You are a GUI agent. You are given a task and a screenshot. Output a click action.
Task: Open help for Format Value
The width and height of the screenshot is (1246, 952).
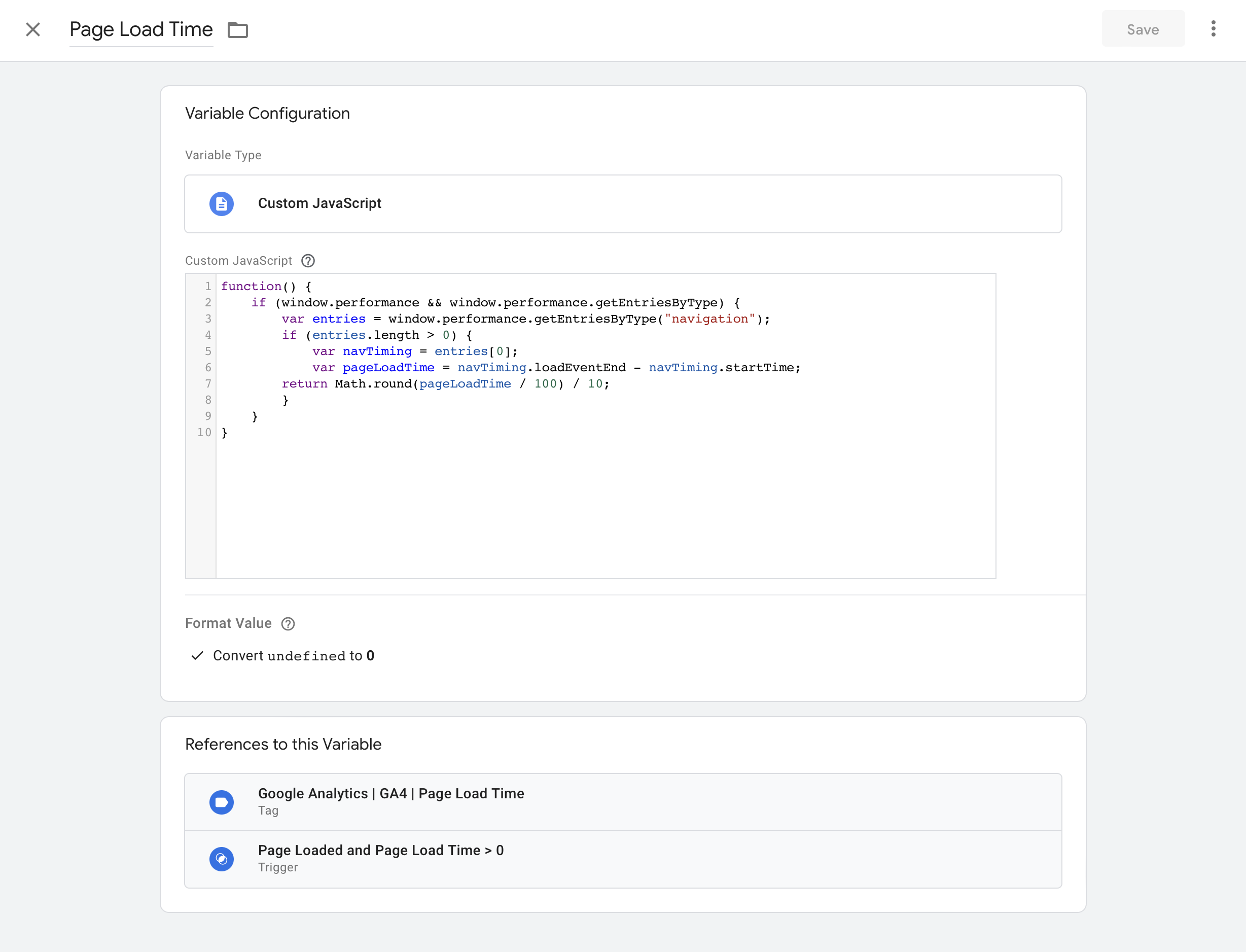coord(288,623)
